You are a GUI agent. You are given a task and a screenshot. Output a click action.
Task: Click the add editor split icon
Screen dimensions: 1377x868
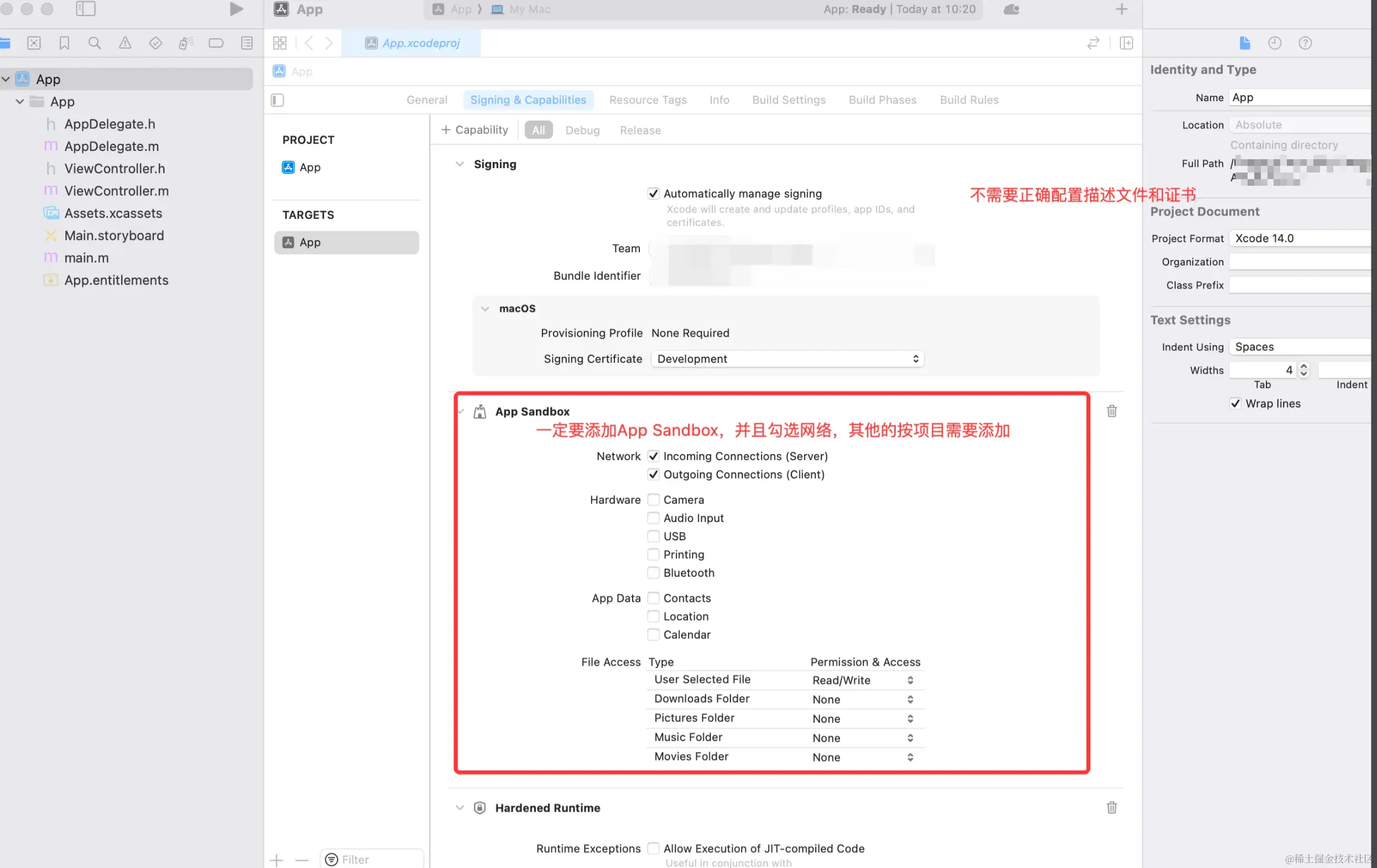(x=1126, y=43)
